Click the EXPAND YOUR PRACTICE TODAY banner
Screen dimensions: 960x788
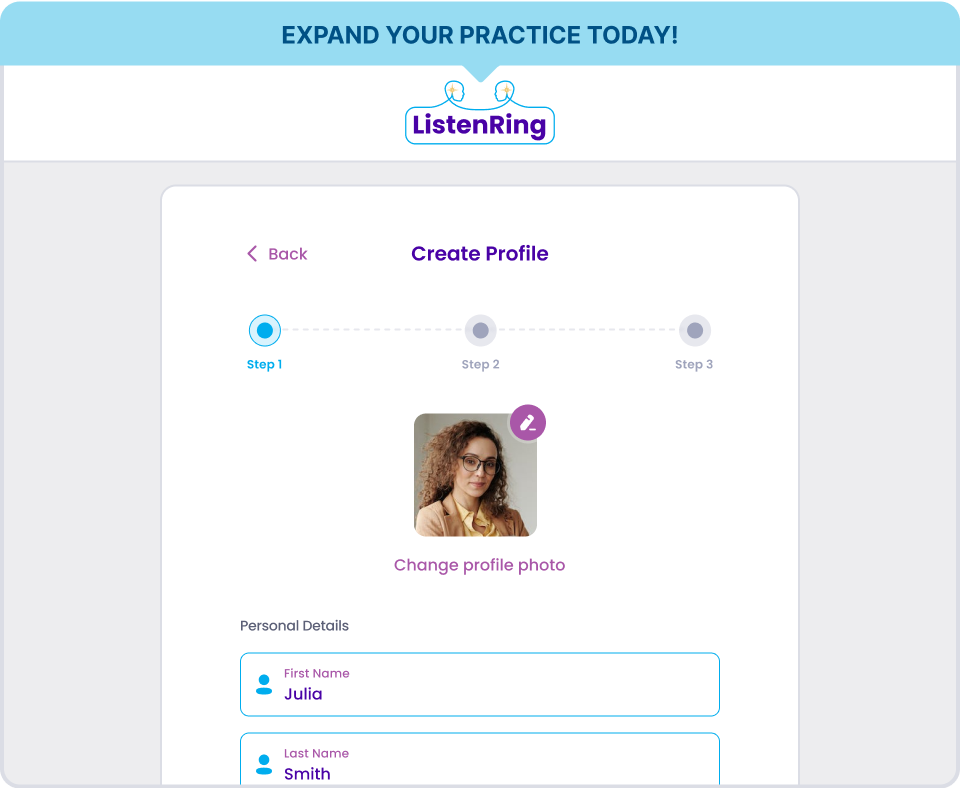click(480, 34)
